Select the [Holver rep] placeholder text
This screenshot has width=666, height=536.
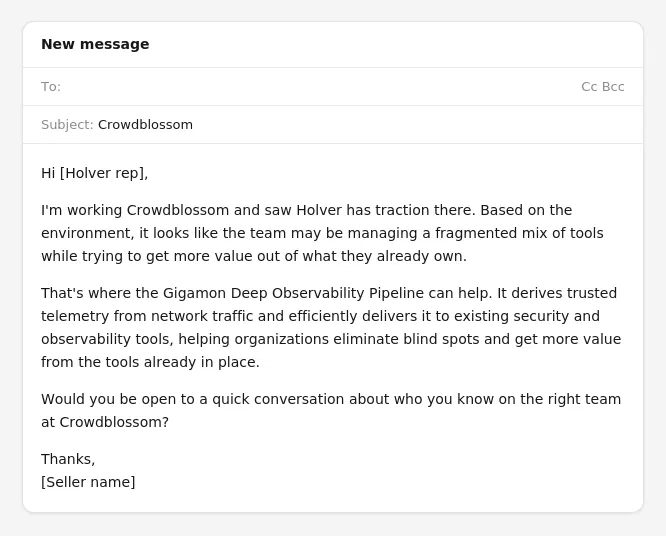click(x=104, y=173)
